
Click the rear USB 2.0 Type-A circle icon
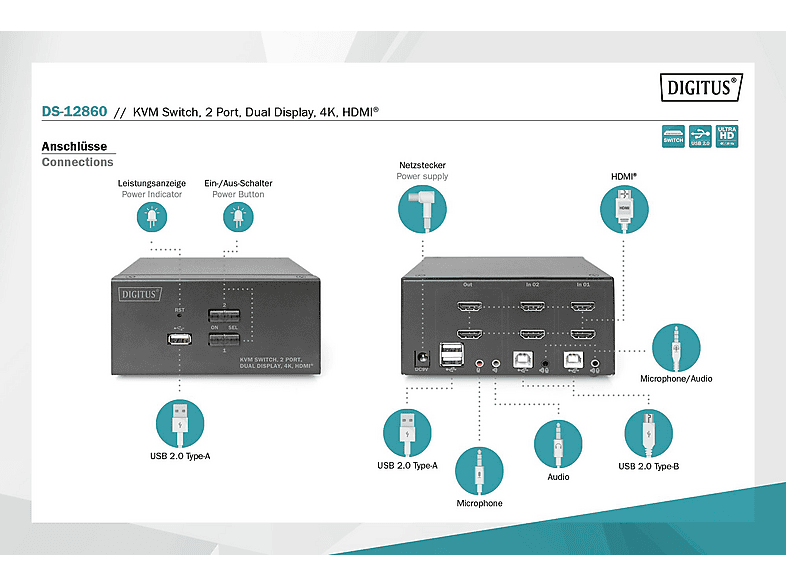pos(407,433)
